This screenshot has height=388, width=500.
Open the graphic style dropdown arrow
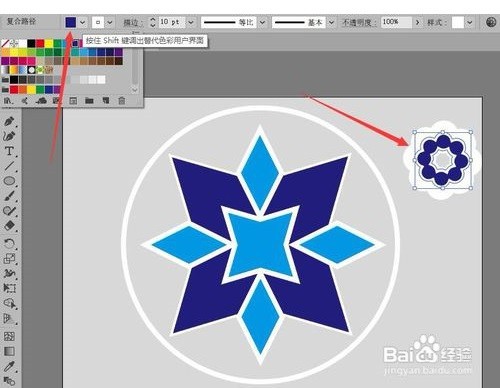[470, 22]
